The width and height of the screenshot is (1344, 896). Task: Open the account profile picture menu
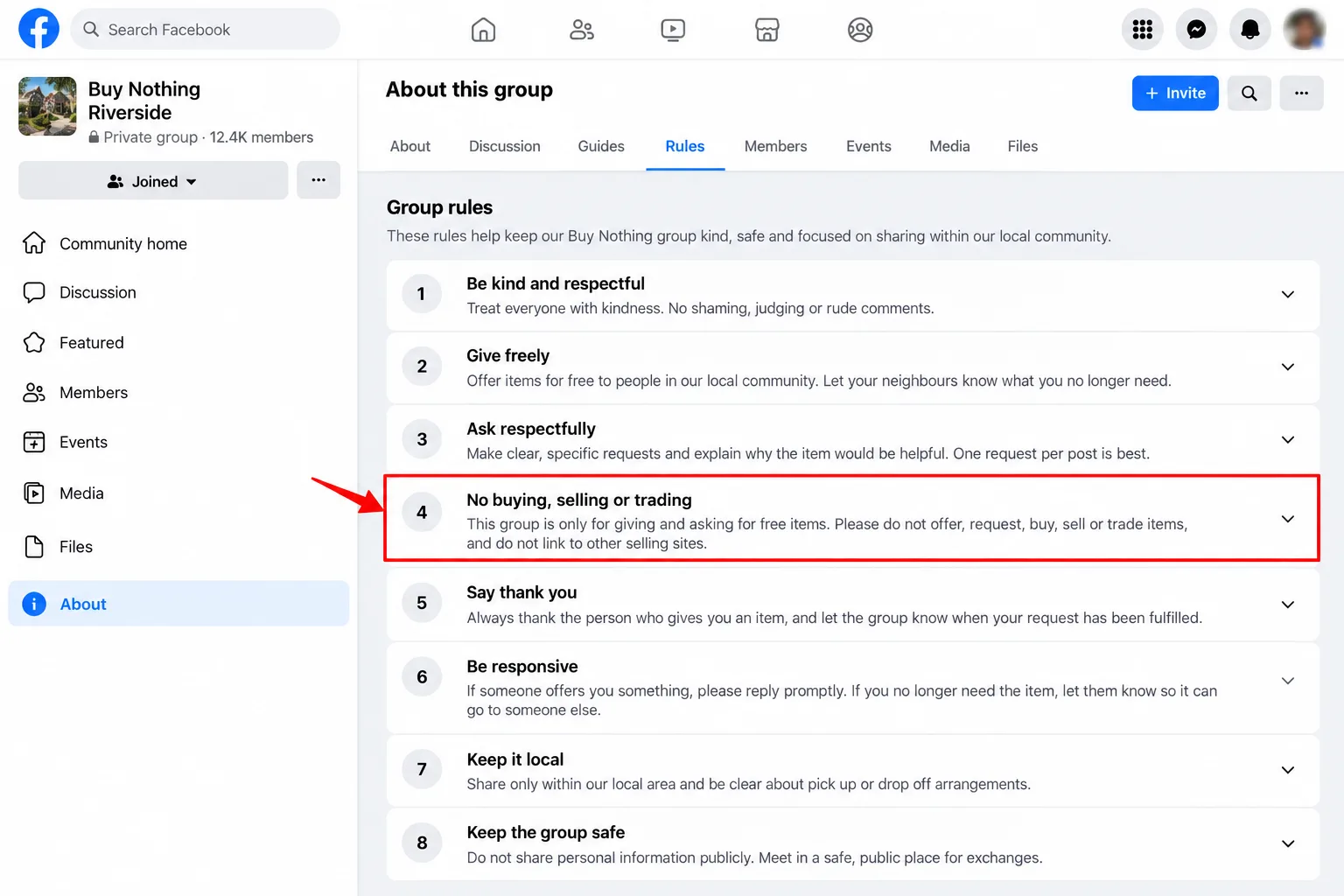click(x=1304, y=30)
